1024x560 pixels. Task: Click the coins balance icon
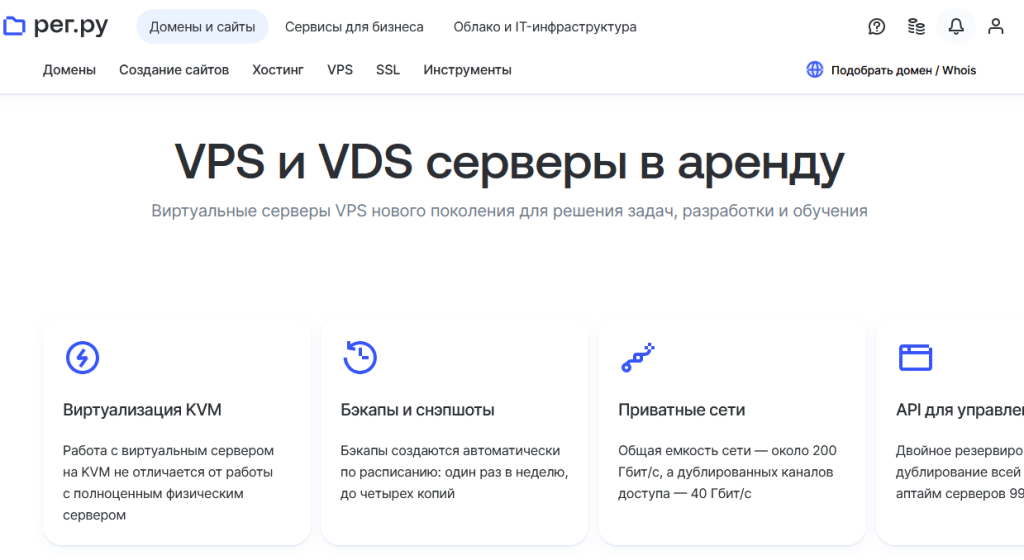(x=916, y=27)
